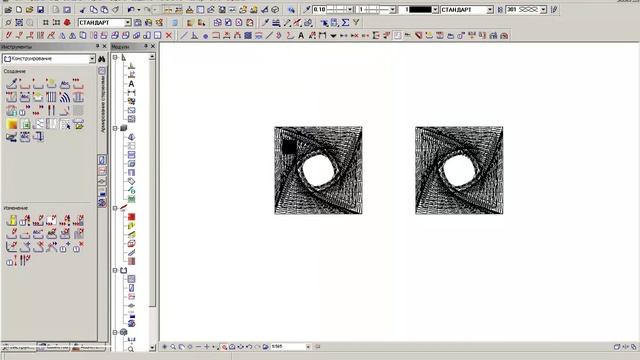Click the Y-shaped filter icon
The height and width of the screenshot is (360, 640).
(x=356, y=22)
